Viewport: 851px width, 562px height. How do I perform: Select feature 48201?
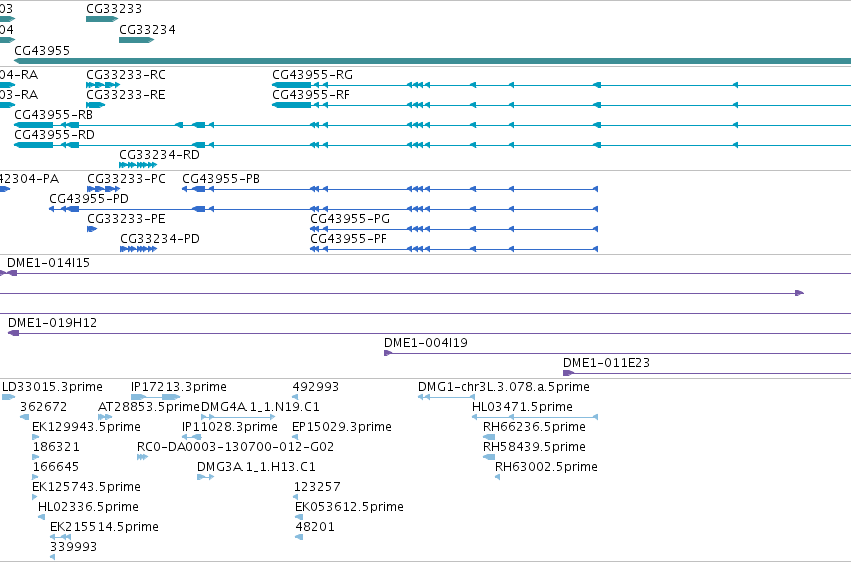315,527
